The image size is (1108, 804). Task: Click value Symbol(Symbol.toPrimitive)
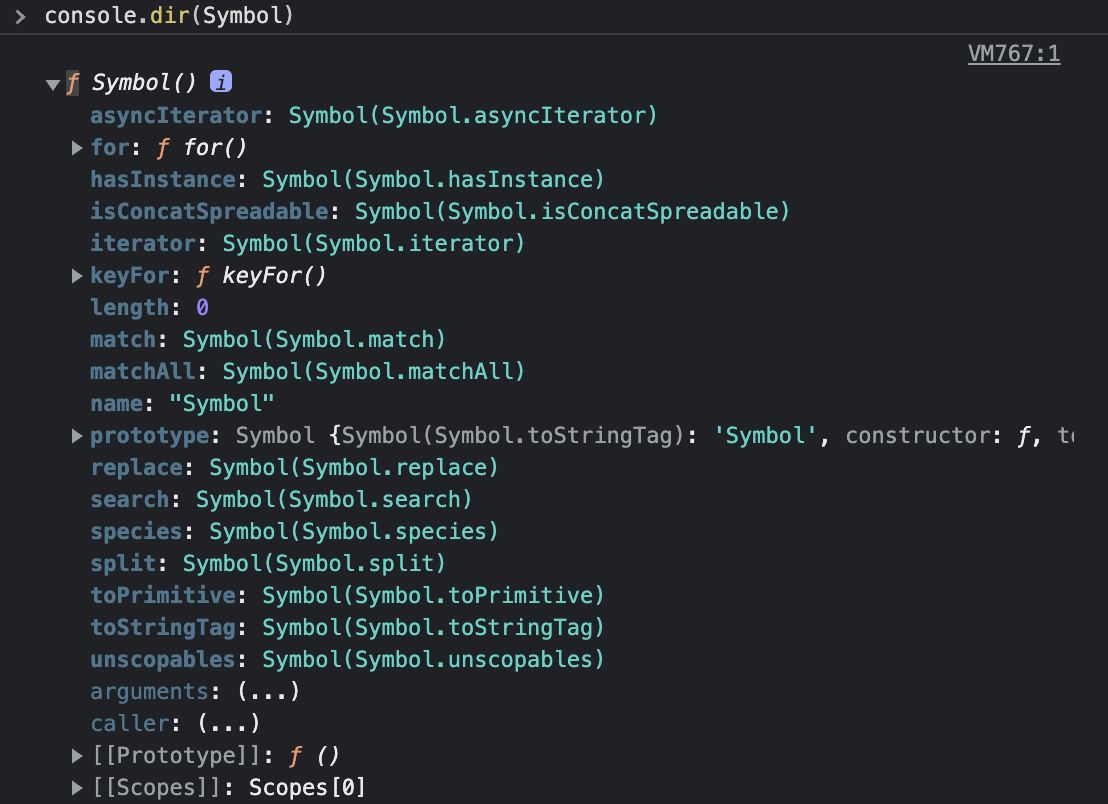point(433,596)
